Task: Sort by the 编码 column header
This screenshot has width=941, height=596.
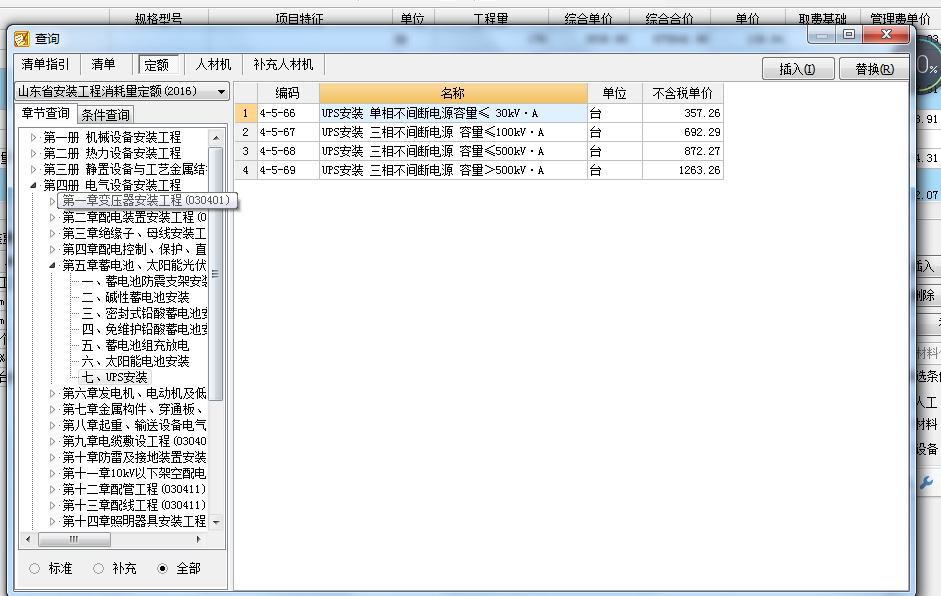Action: point(288,93)
